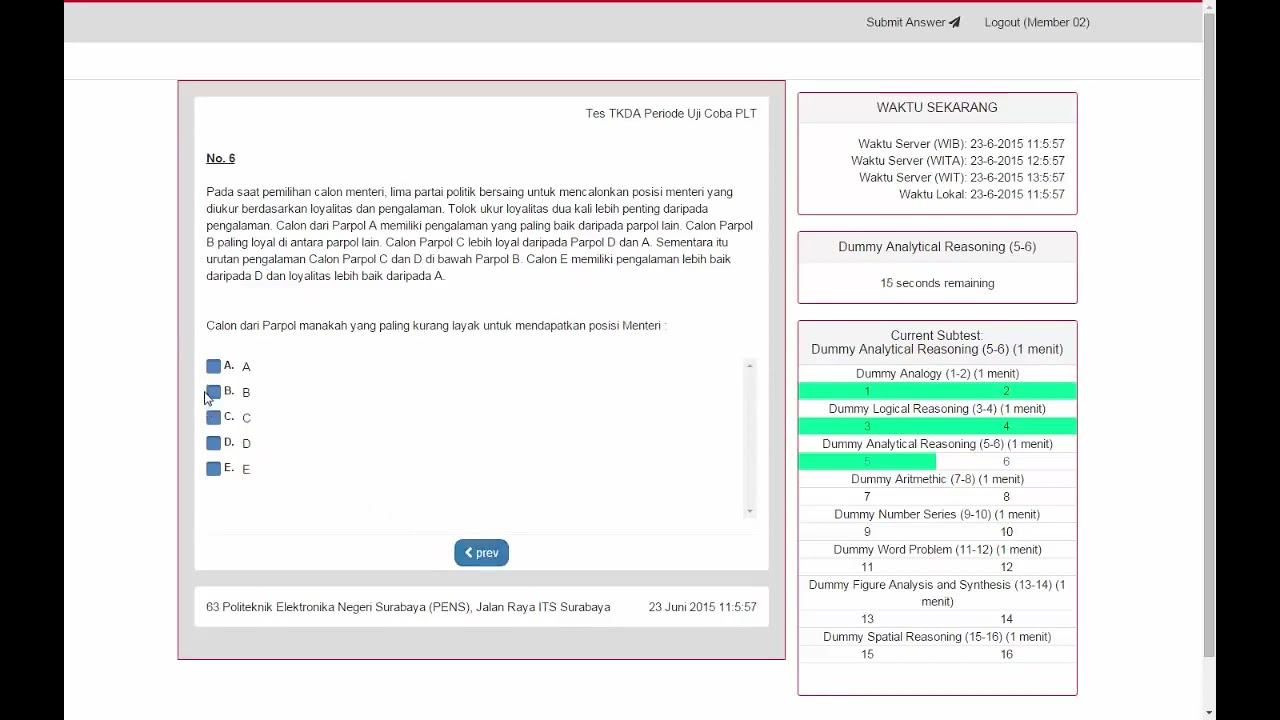Log out of Member 02 account
The image size is (1280, 720).
click(1037, 22)
